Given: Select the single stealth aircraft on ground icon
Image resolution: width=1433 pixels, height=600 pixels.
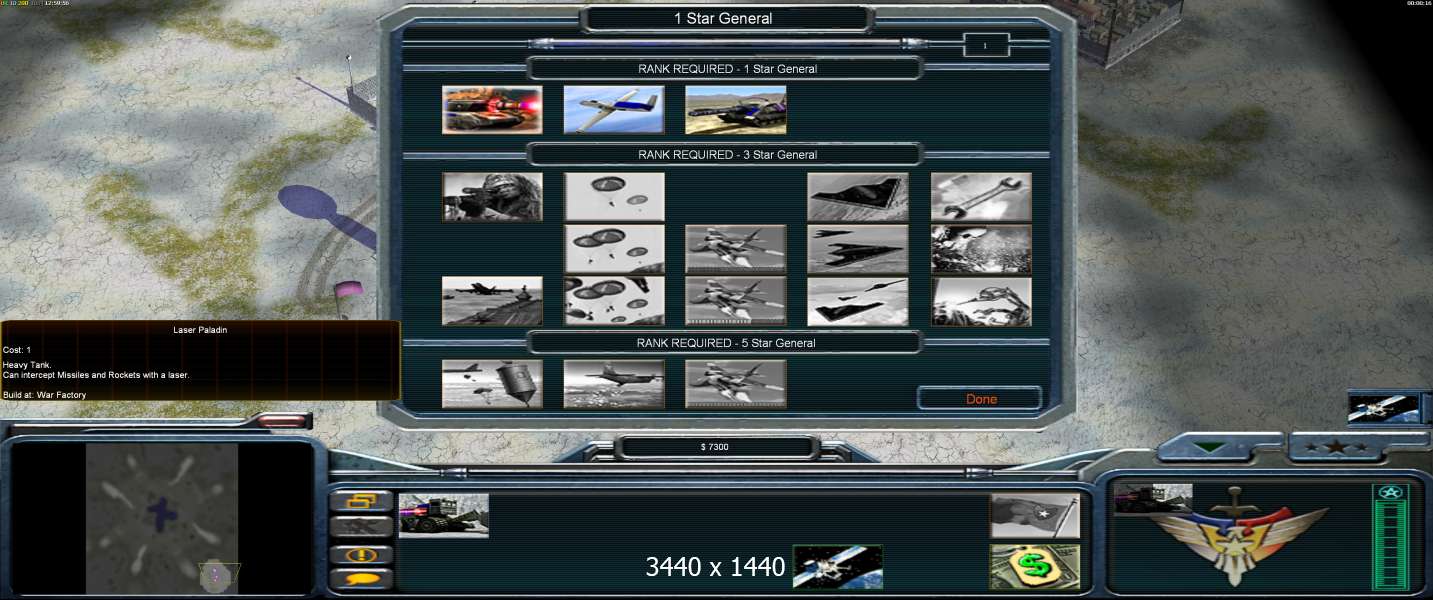Looking at the screenshot, I should point(858,197).
